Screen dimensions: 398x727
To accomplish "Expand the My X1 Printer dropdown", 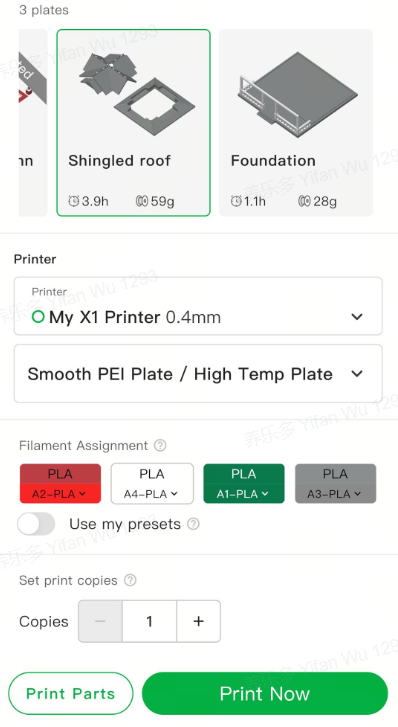I will [x=198, y=306].
